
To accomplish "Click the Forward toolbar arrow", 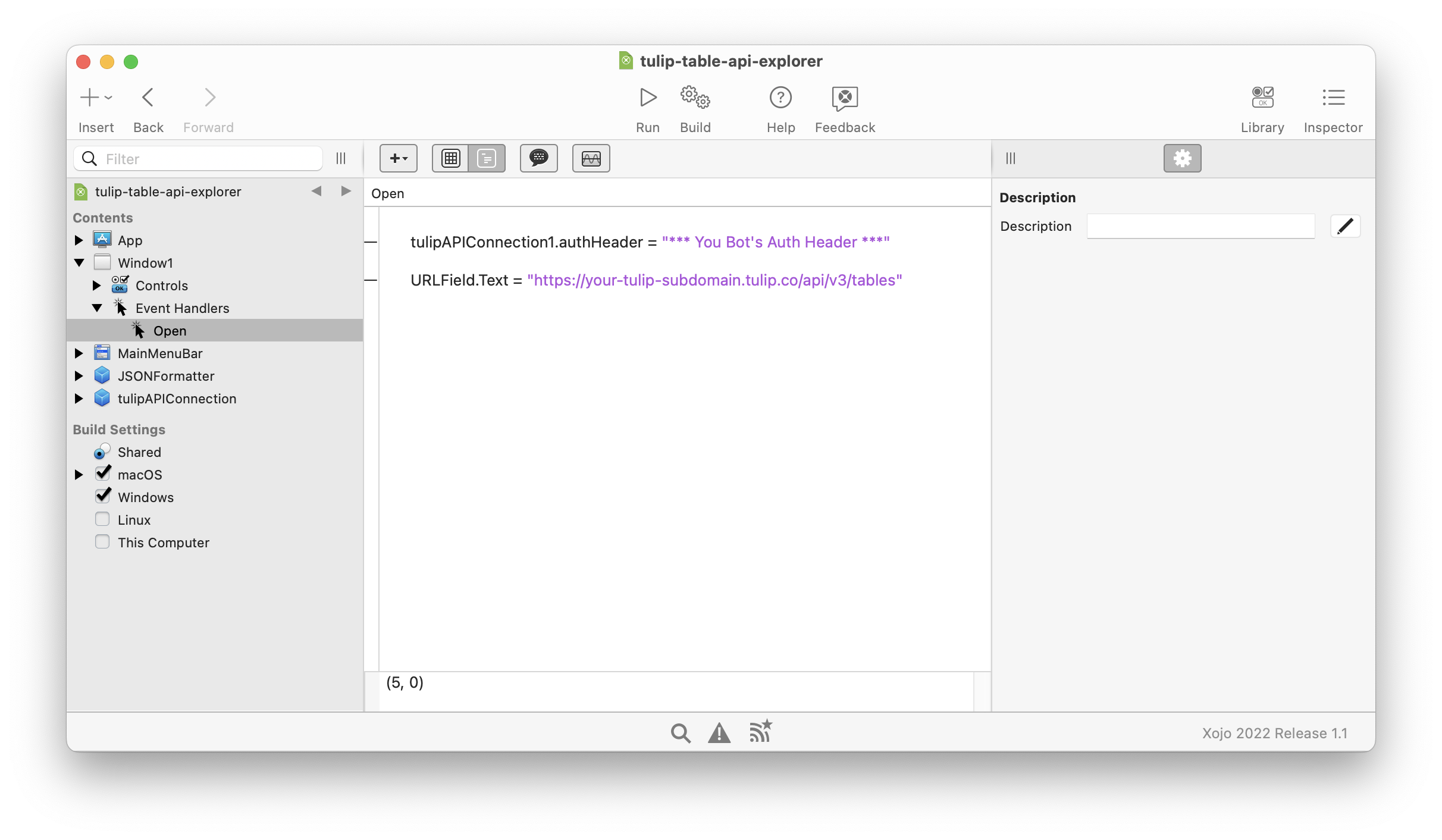I will [209, 98].
